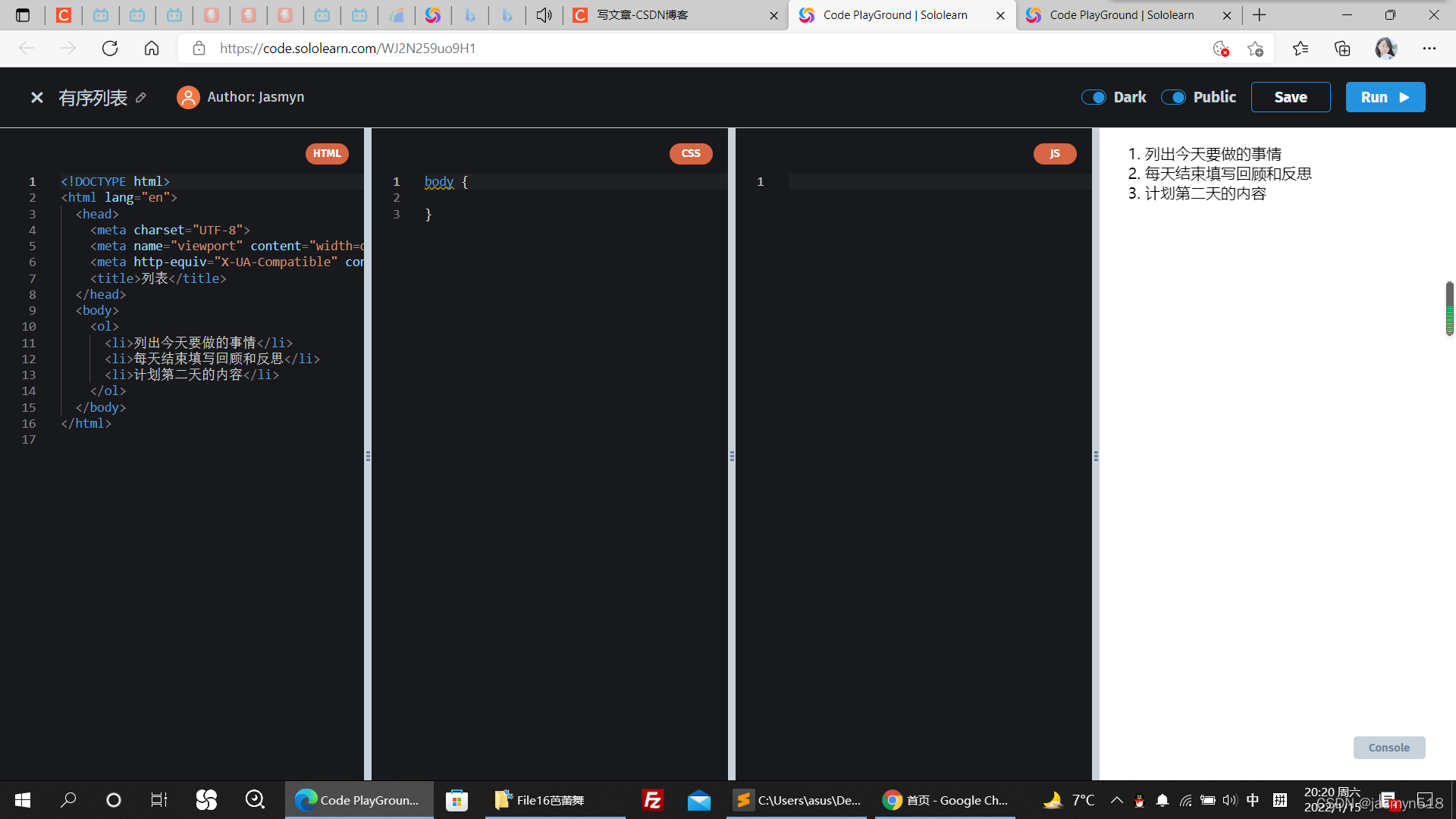This screenshot has width=1456, height=819.
Task: Click the <!DOCTYPE html> line
Action: (x=115, y=182)
